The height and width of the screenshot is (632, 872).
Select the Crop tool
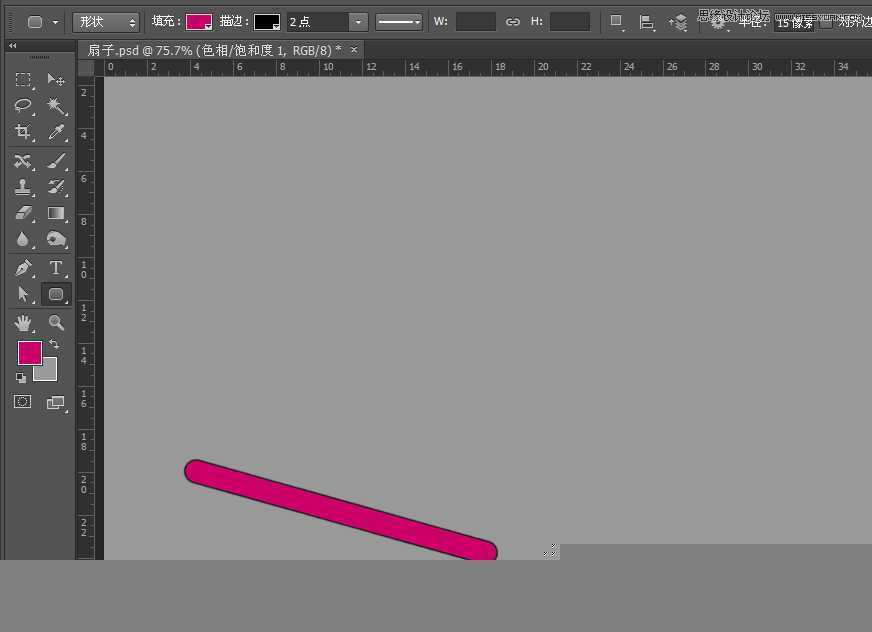pos(23,132)
